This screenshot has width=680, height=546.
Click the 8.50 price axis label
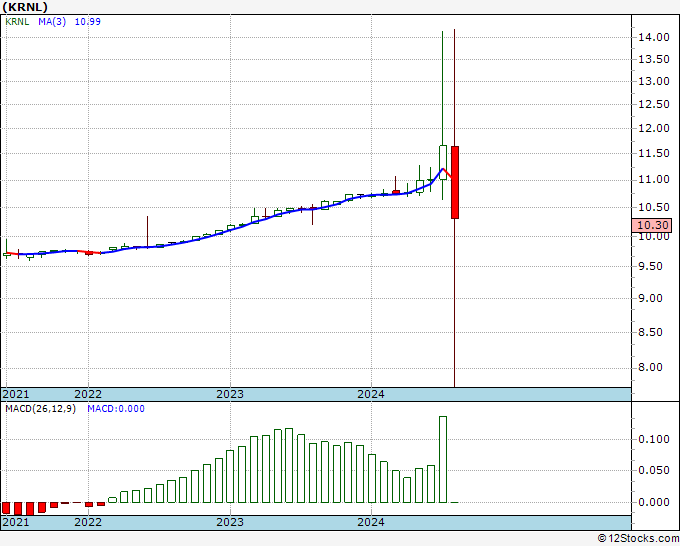pyautogui.click(x=651, y=332)
